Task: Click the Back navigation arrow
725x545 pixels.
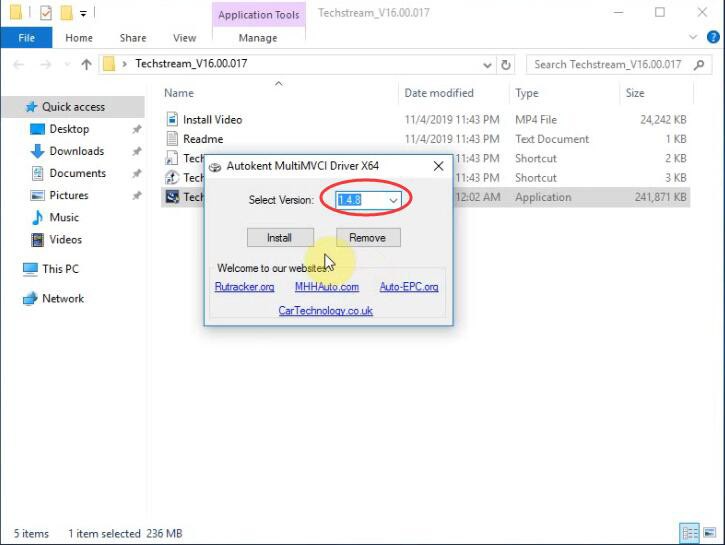Action: tap(18, 64)
